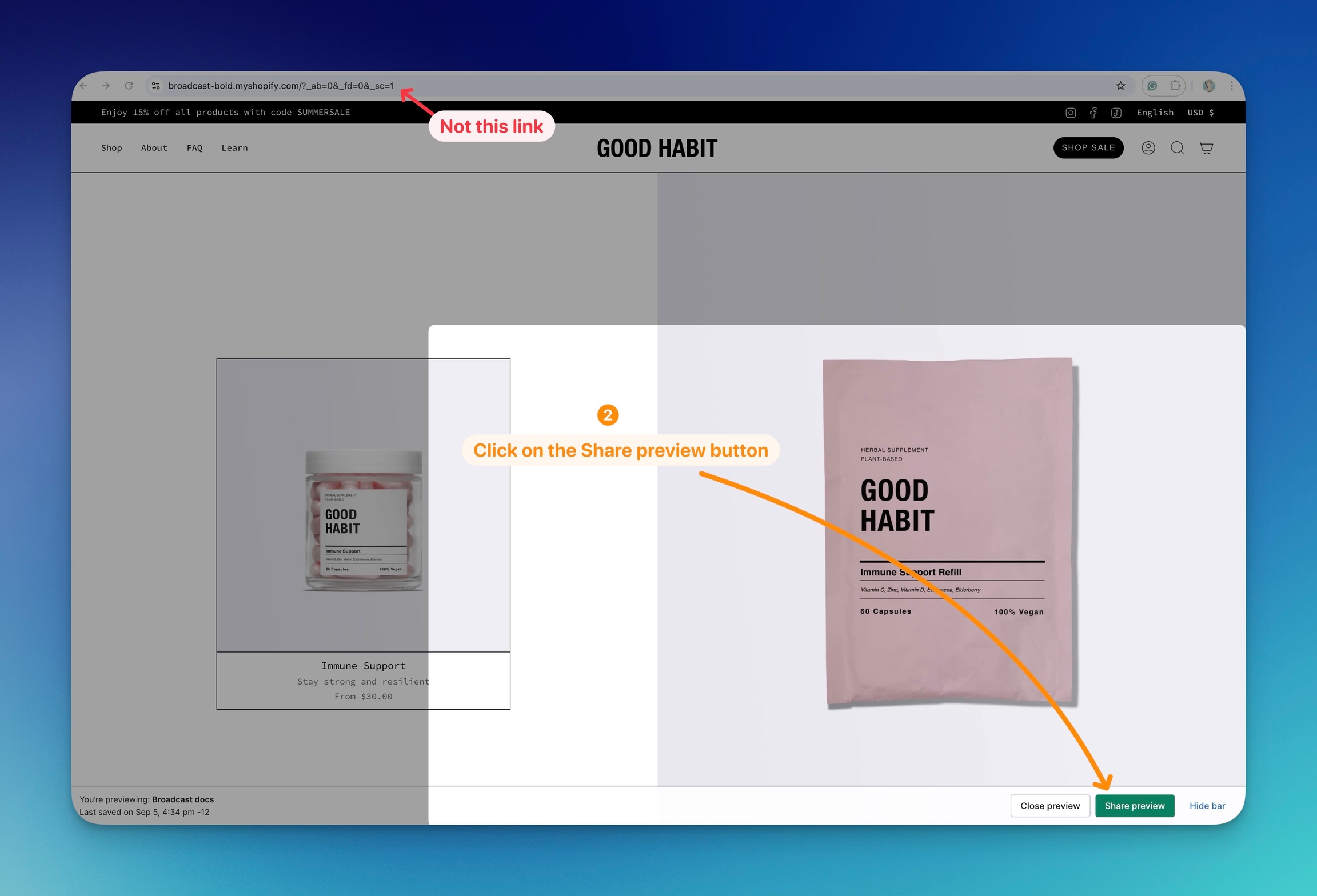This screenshot has width=1317, height=896.
Task: Open the Chrome three-dot menu
Action: pos(1231,86)
